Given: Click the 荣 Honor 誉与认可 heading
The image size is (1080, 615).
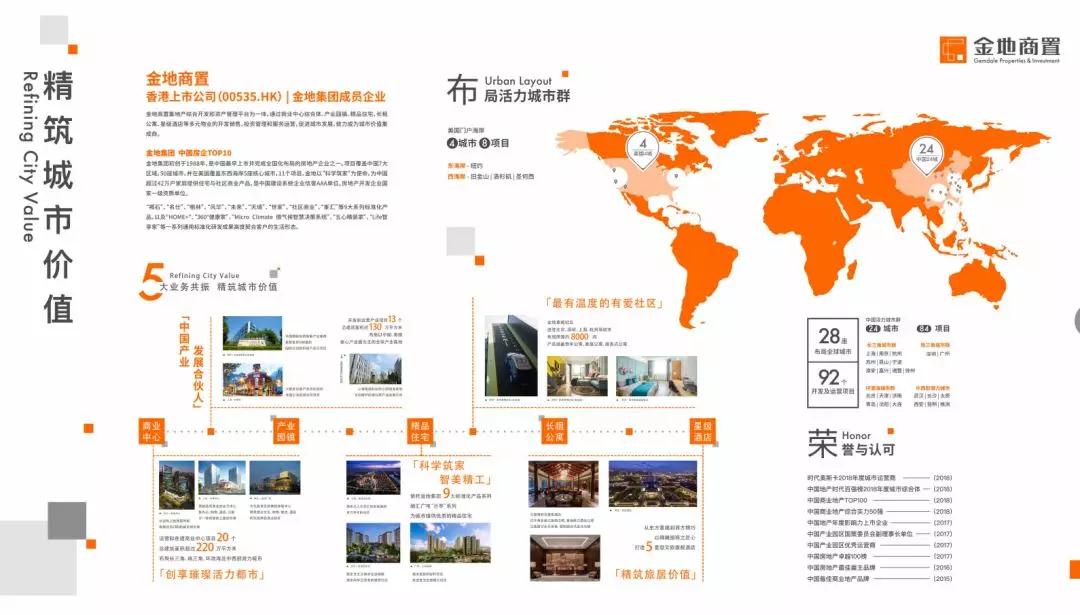Looking at the screenshot, I should 851,444.
